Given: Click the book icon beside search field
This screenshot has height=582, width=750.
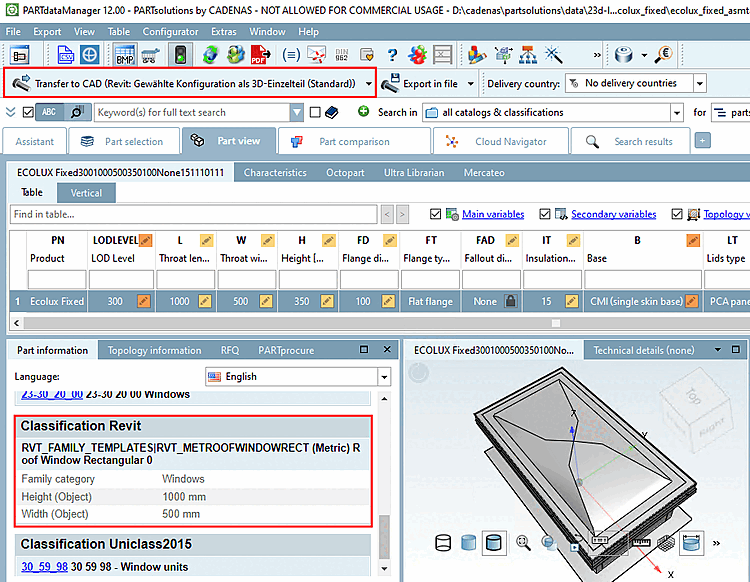Looking at the screenshot, I should pyautogui.click(x=331, y=112).
